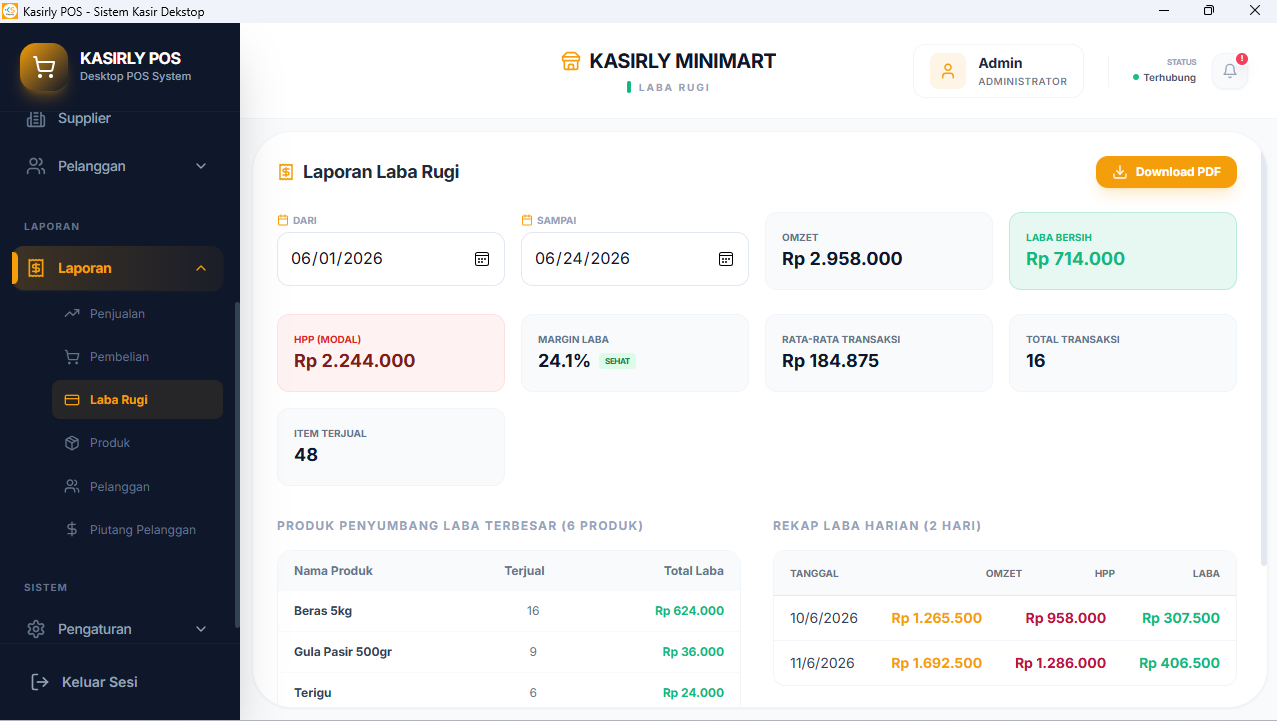Click the Nama Produk column header
The height and width of the screenshot is (721, 1277).
coord(333,571)
